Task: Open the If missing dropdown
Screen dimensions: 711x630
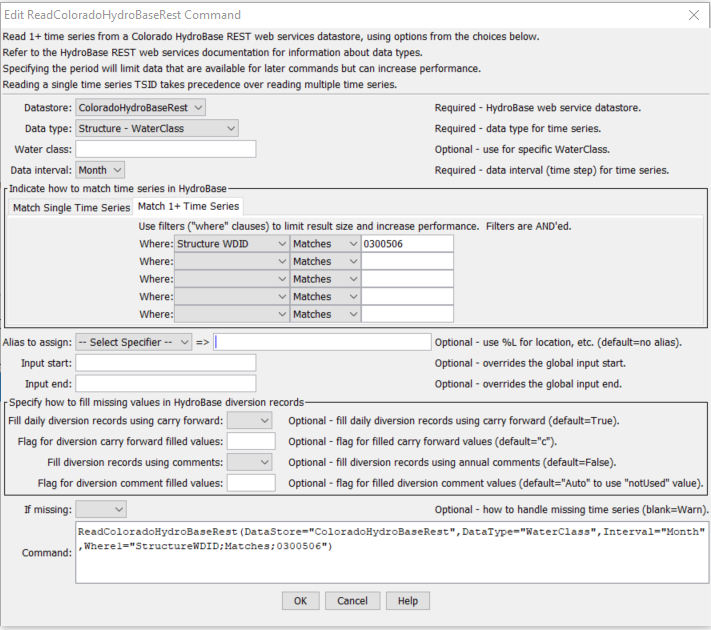Action: pyautogui.click(x=101, y=509)
